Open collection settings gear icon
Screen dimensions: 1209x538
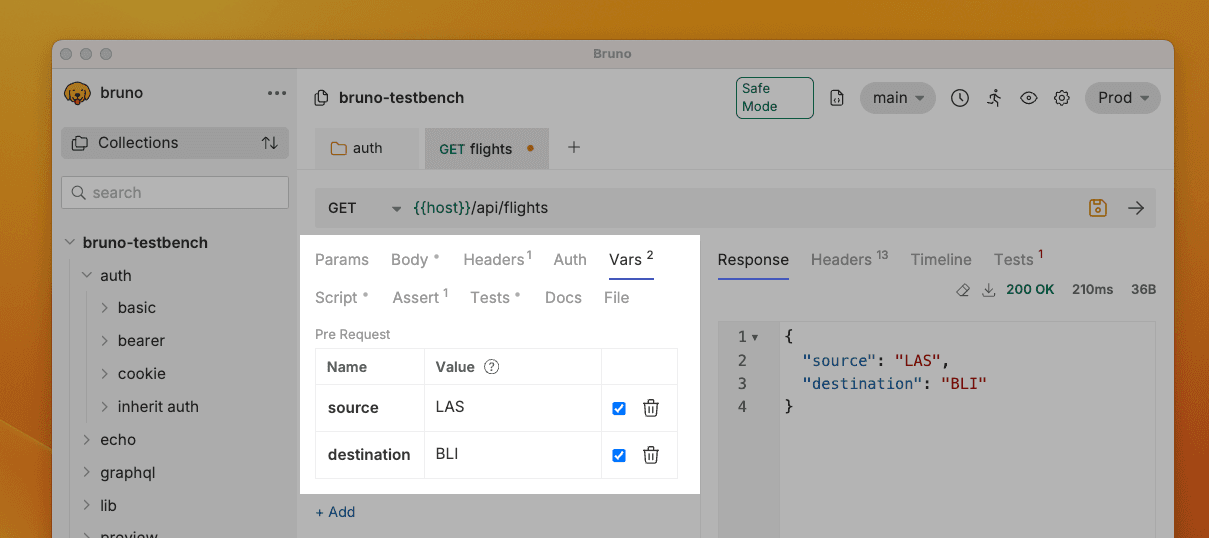click(x=1062, y=98)
